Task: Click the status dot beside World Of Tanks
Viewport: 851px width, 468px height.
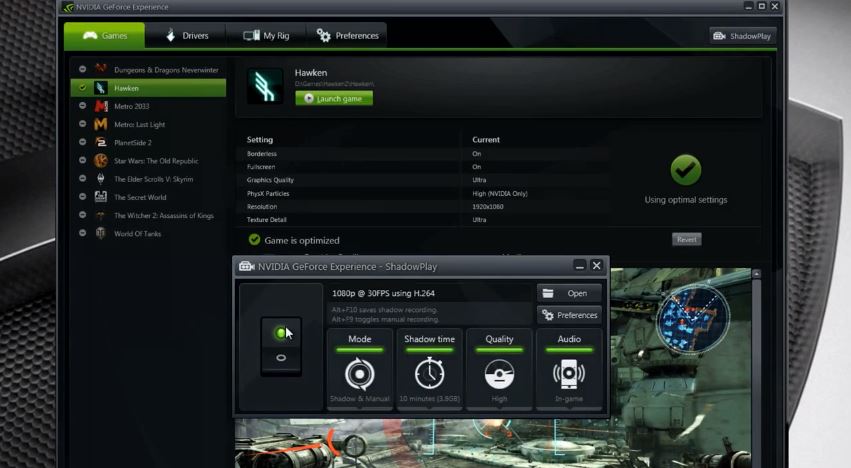Action: [x=82, y=233]
